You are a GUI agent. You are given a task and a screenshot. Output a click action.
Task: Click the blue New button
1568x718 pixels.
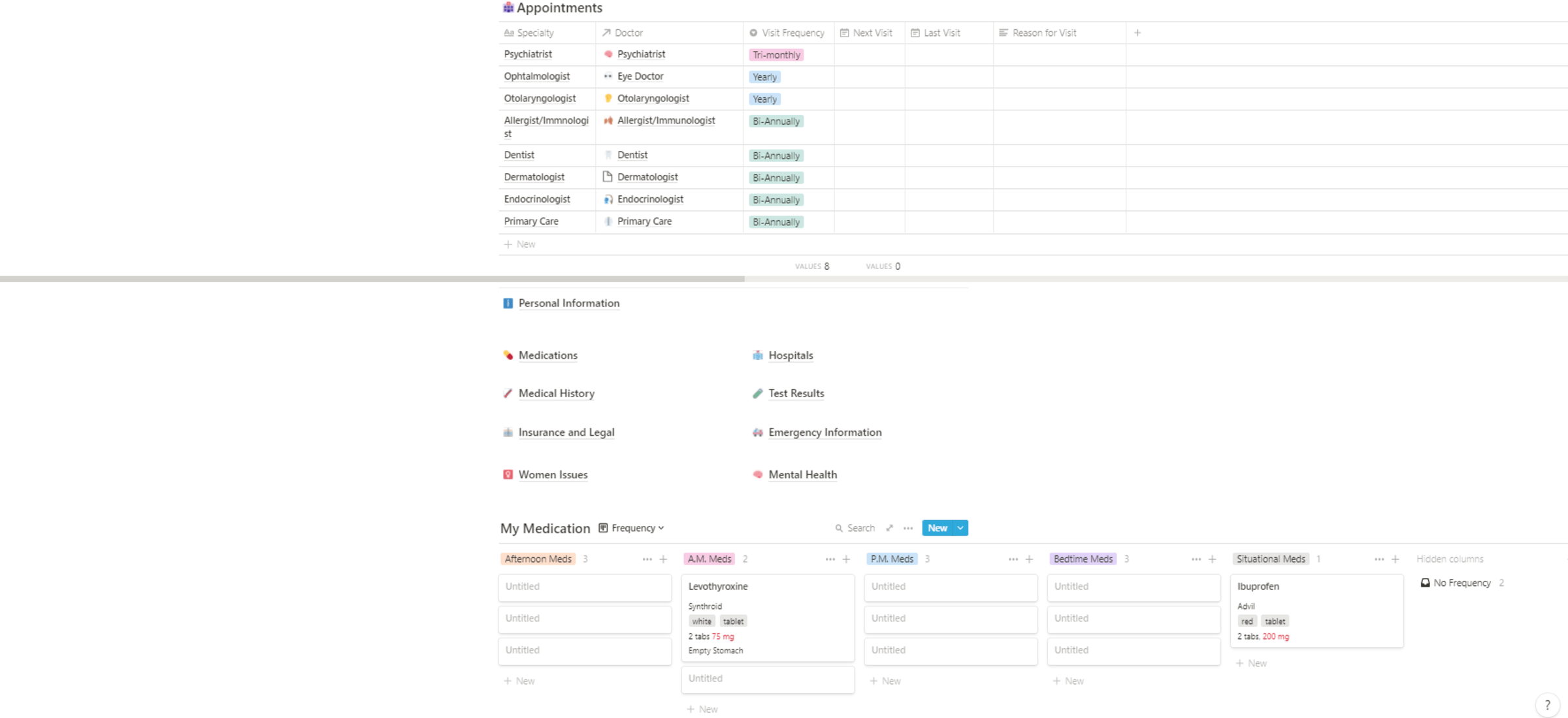(x=938, y=528)
